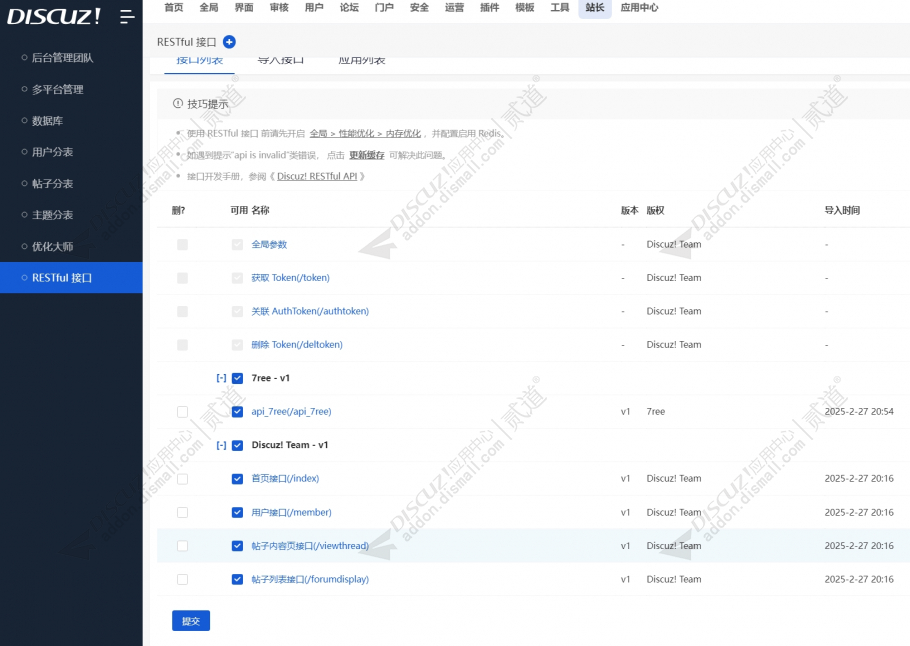Open the 全局 > 性能优化 > 内存优化 link
Screen dimensions: 910x646
(365, 133)
